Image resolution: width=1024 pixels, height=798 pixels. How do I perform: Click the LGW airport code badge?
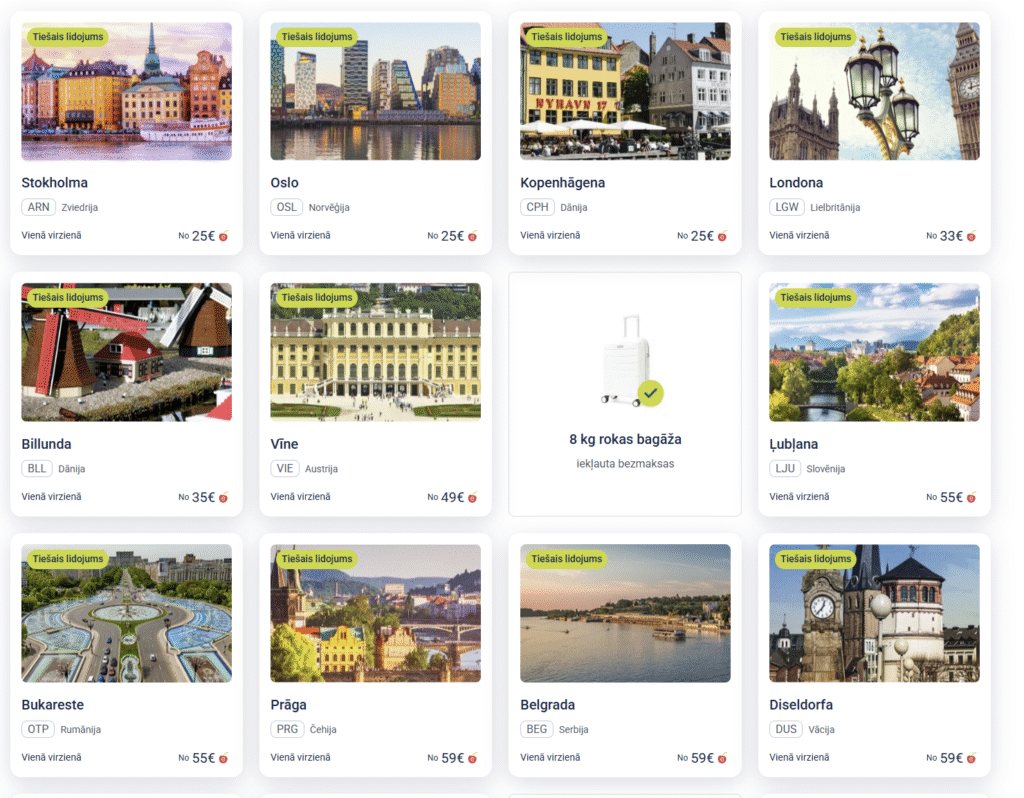coord(786,207)
